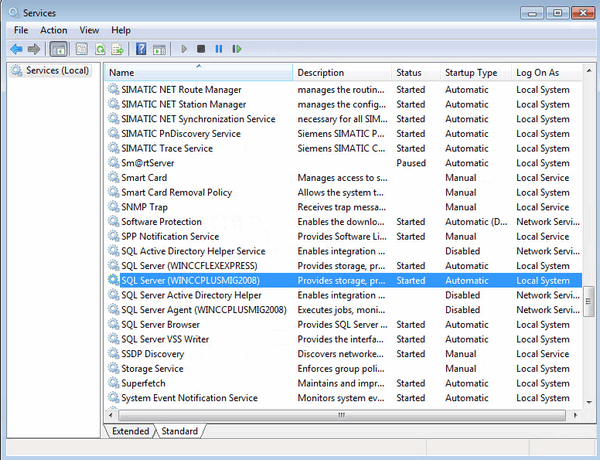600x460 pixels.
Task: Select SQL Active Directory Helper Service
Action: pos(343,251)
